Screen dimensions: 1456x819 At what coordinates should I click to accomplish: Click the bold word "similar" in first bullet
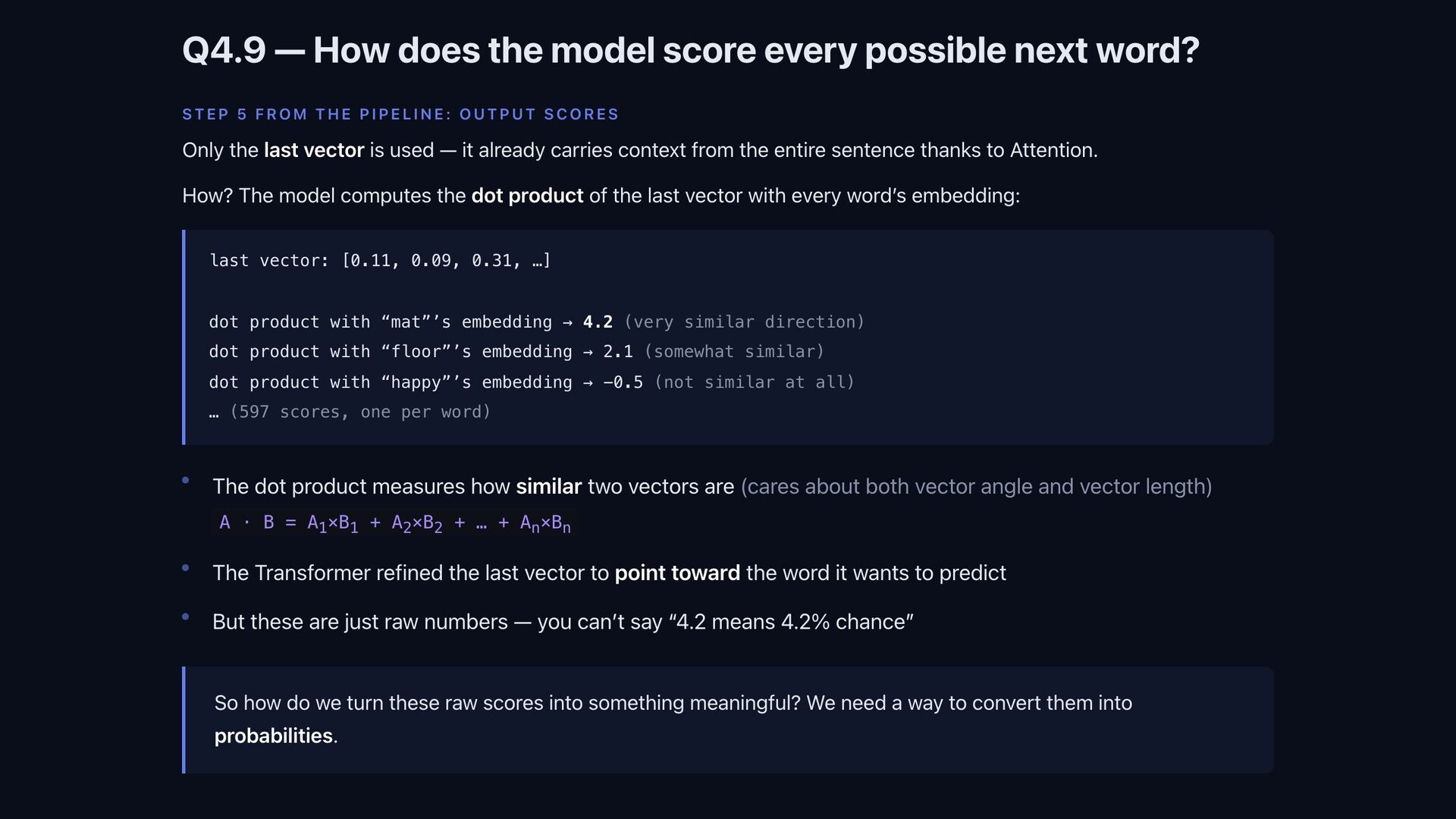pos(548,487)
